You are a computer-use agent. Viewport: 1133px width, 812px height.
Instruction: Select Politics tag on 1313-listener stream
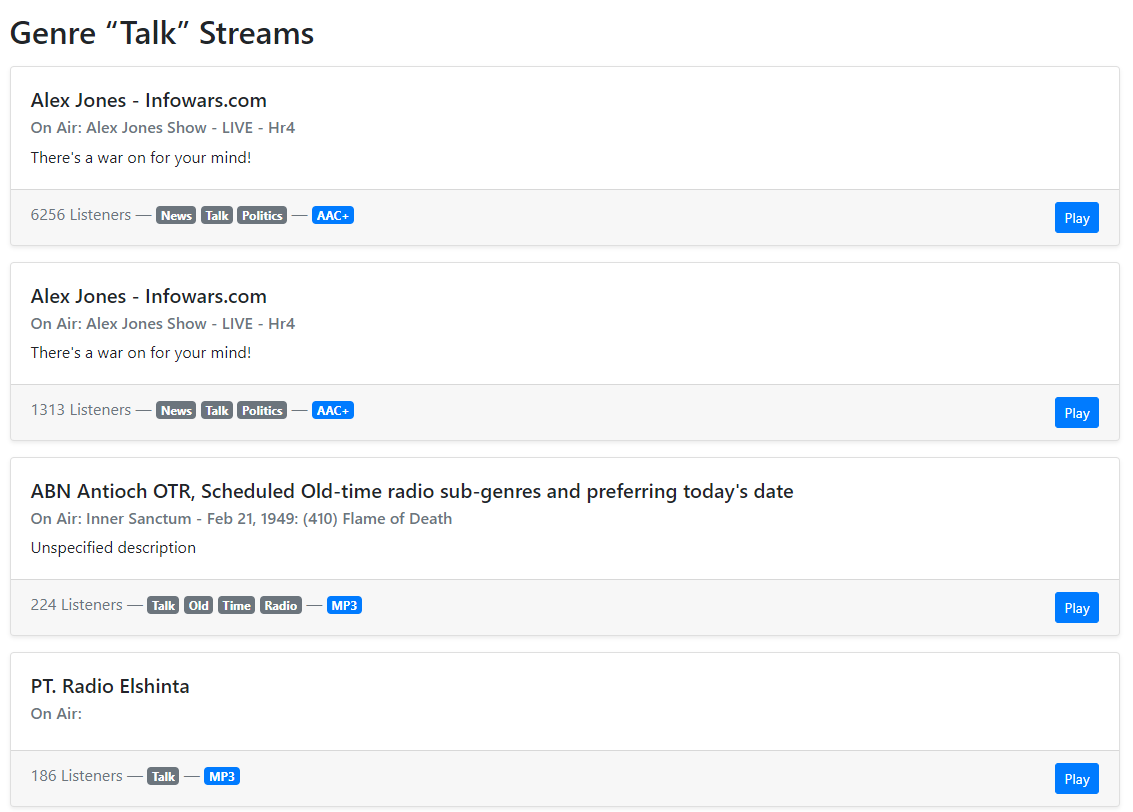pyautogui.click(x=262, y=411)
